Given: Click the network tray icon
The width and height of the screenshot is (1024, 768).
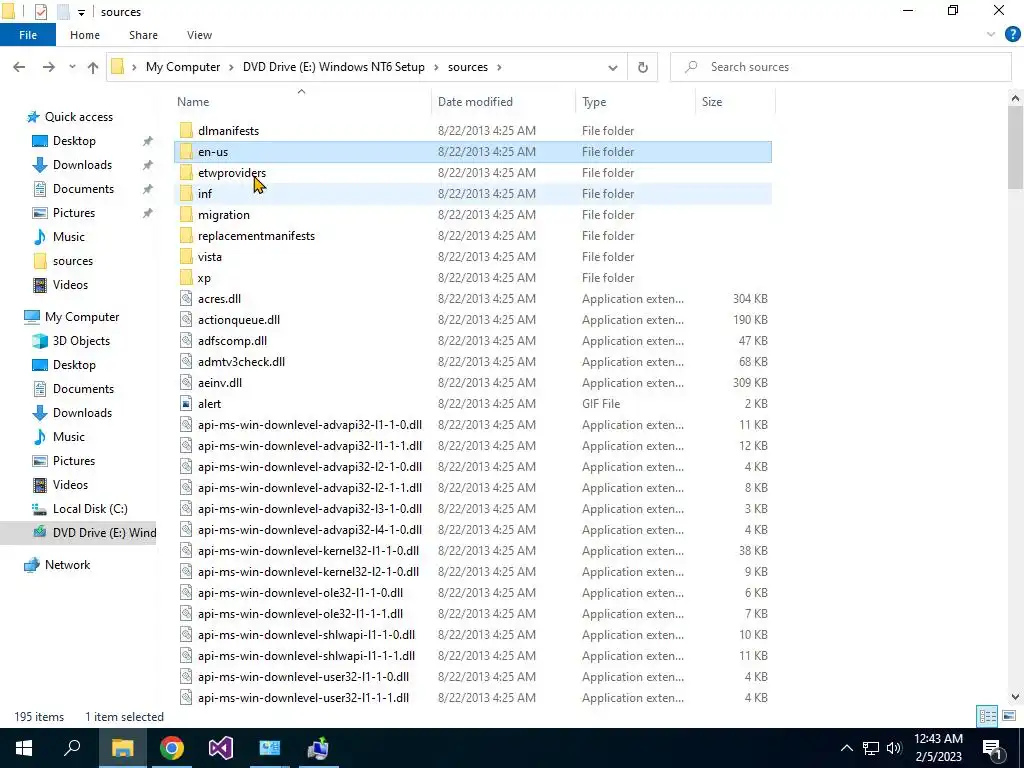Looking at the screenshot, I should point(871,748).
